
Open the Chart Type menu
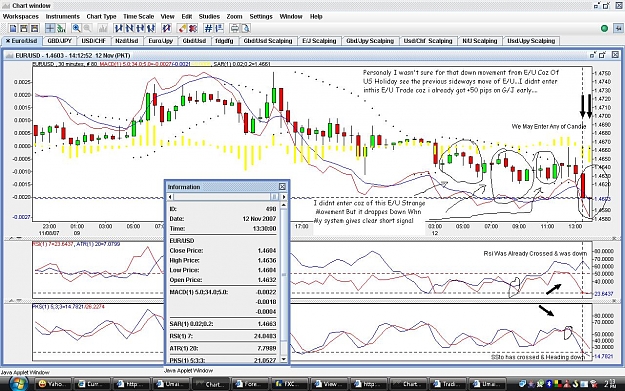coord(101,16)
